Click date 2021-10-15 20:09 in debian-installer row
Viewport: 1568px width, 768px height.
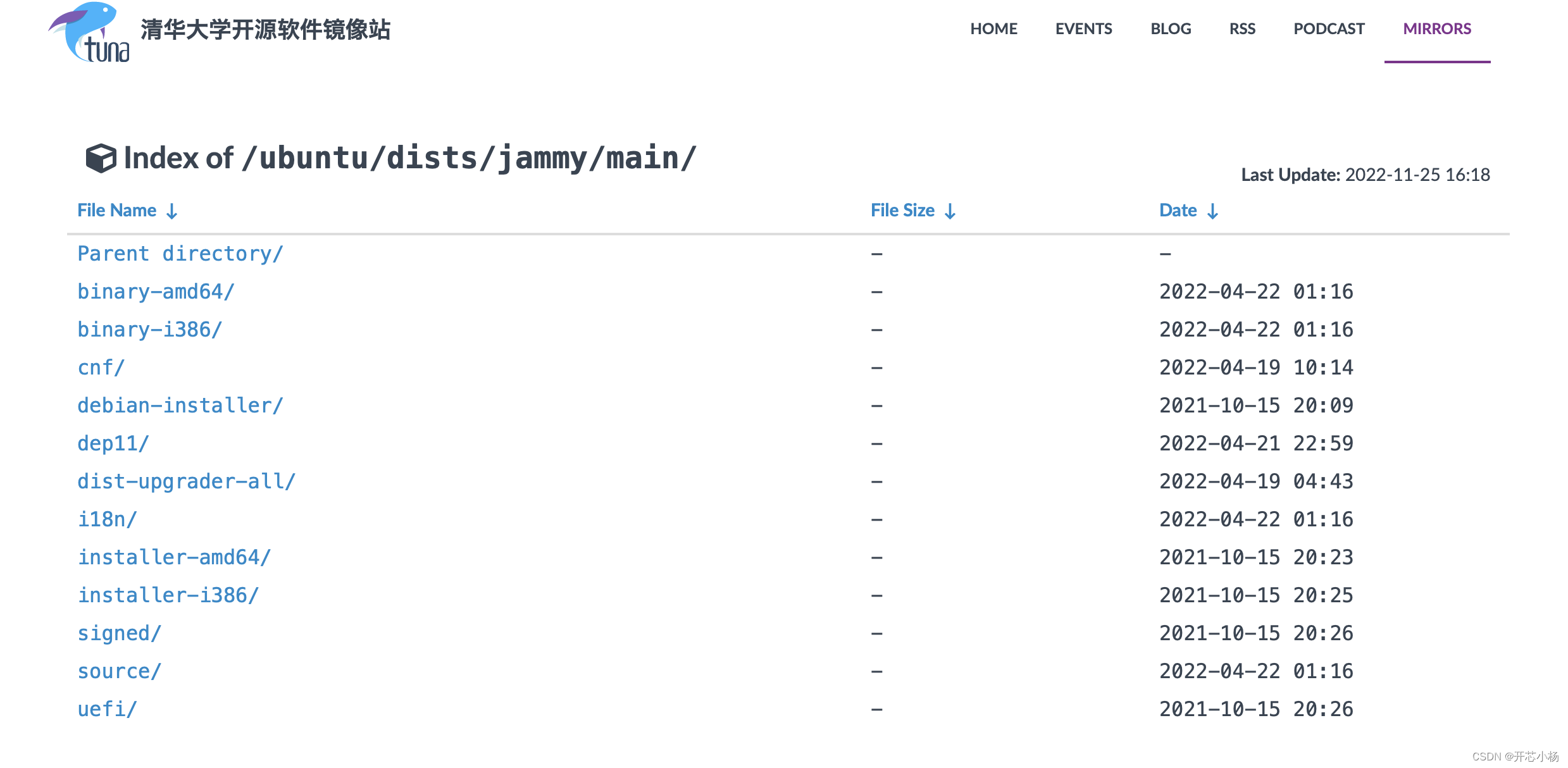click(1256, 406)
